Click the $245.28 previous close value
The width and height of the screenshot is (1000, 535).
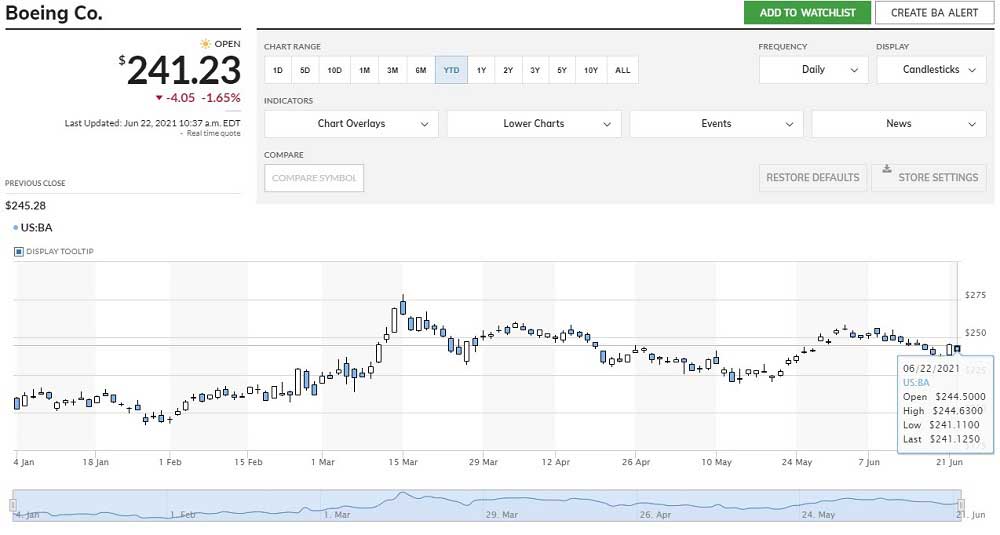pos(26,206)
